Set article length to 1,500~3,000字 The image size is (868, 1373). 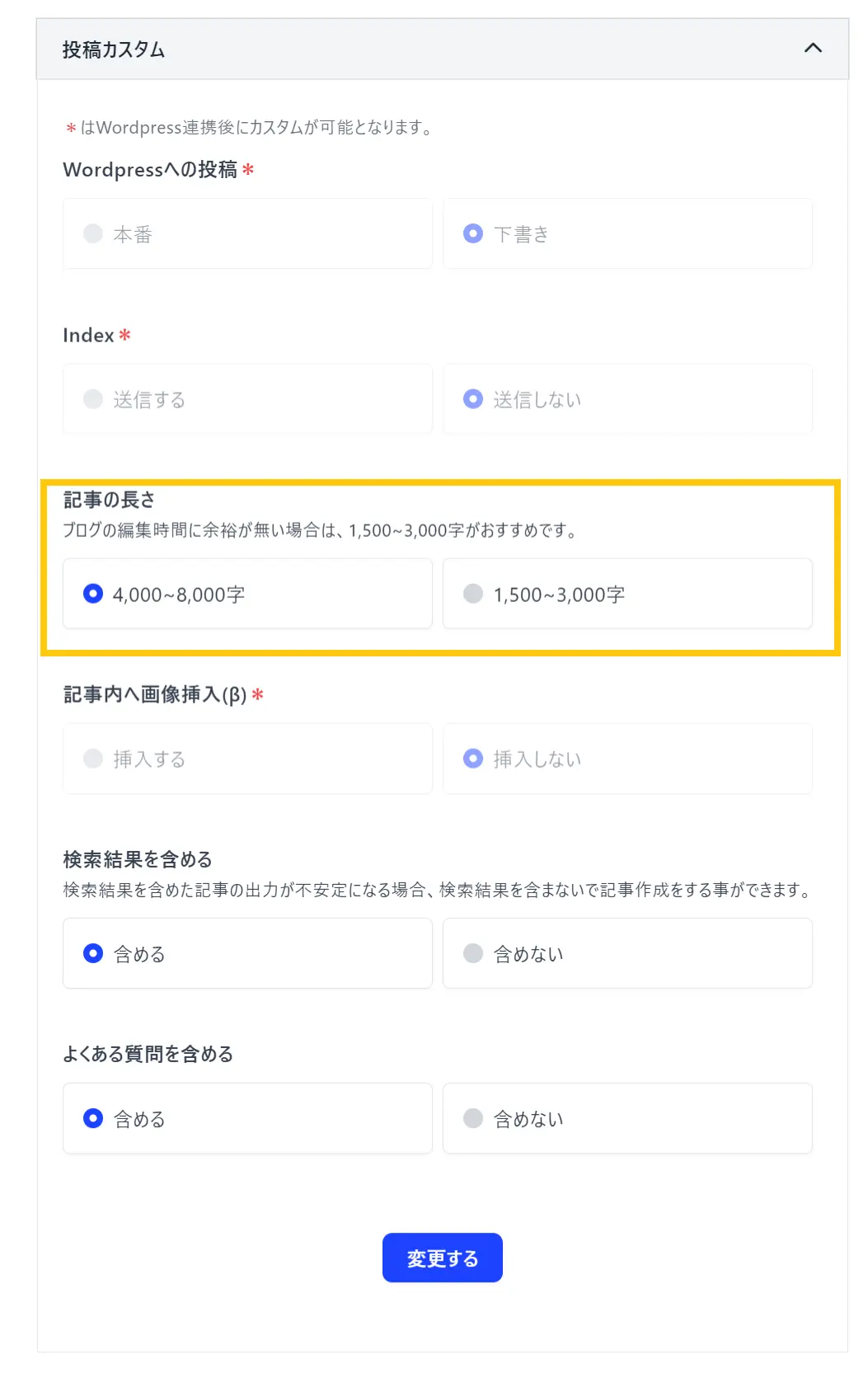473,595
